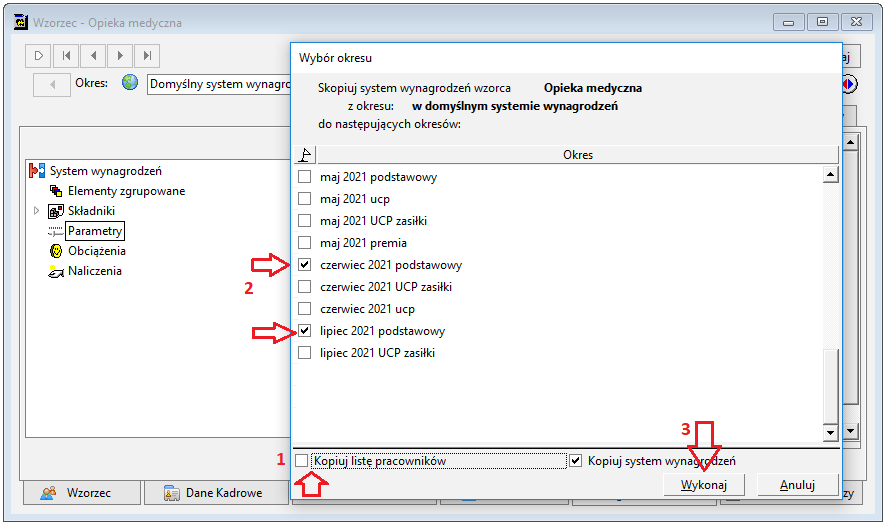Maximize the Wzorzec - Opieka medyczna window

pyautogui.click(x=822, y=22)
